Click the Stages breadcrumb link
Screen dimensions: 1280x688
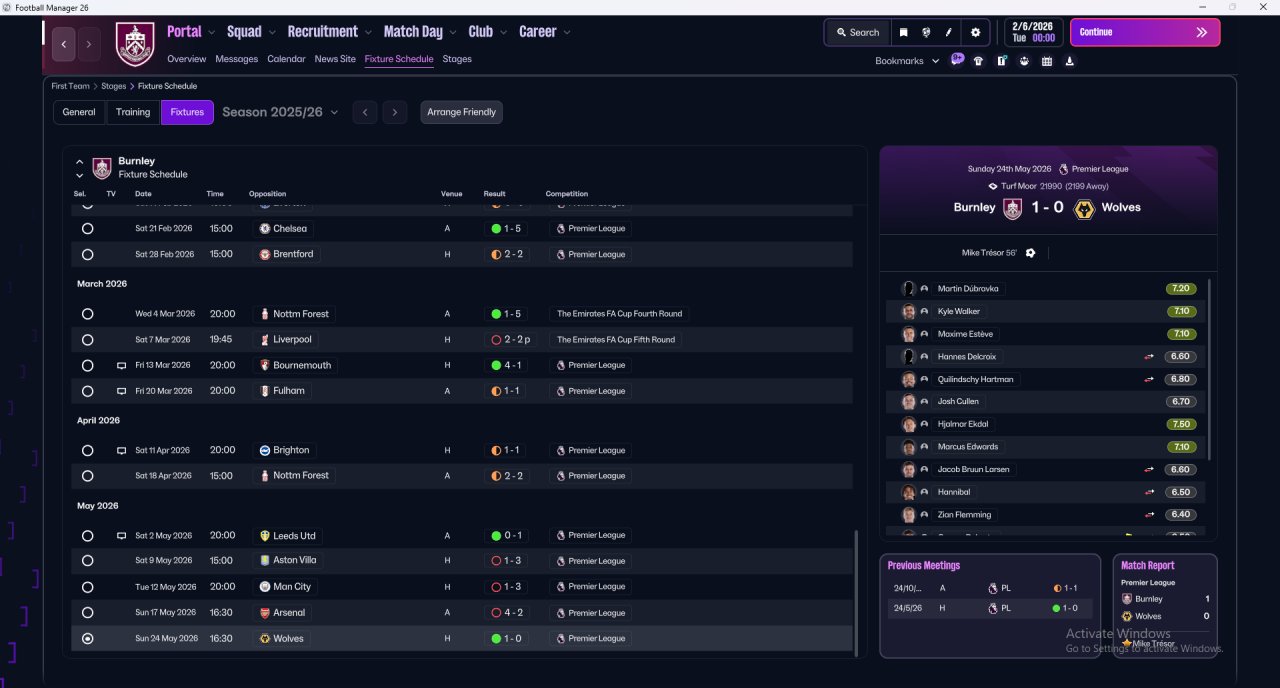pos(113,86)
